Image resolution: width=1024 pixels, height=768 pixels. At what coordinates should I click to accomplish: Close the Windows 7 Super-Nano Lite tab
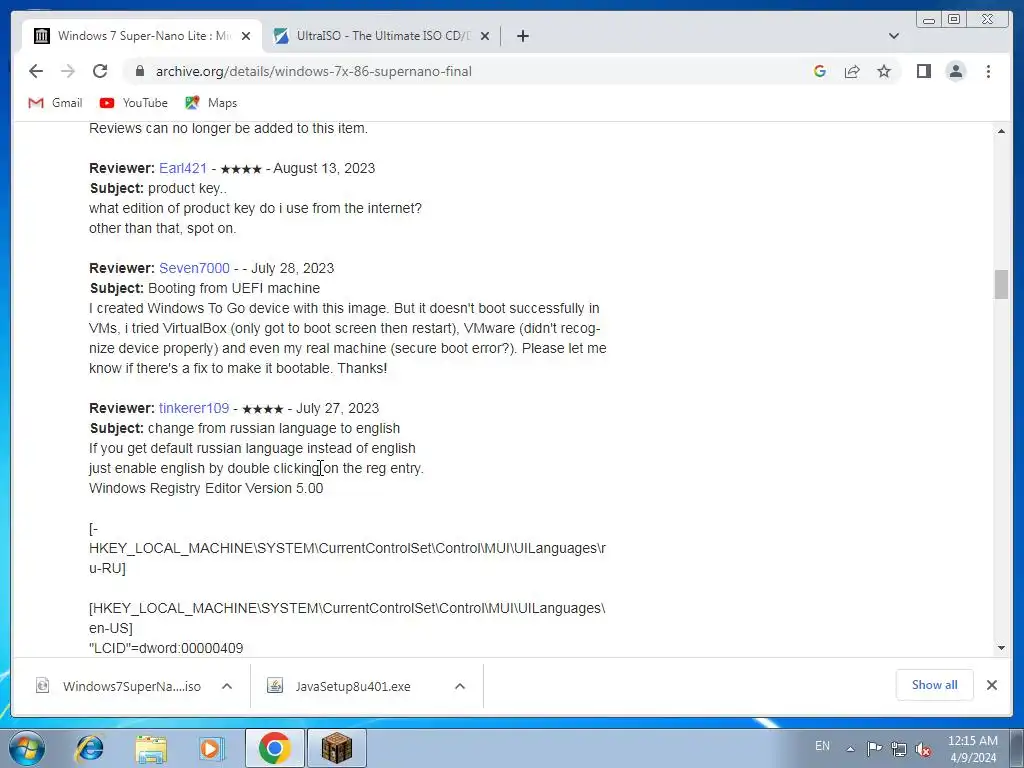(246, 36)
